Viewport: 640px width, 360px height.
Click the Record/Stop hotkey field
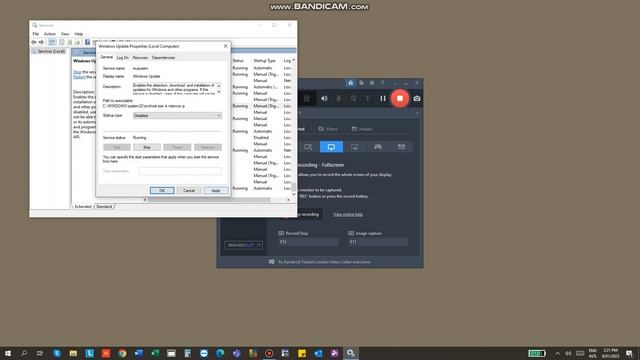click(308, 242)
